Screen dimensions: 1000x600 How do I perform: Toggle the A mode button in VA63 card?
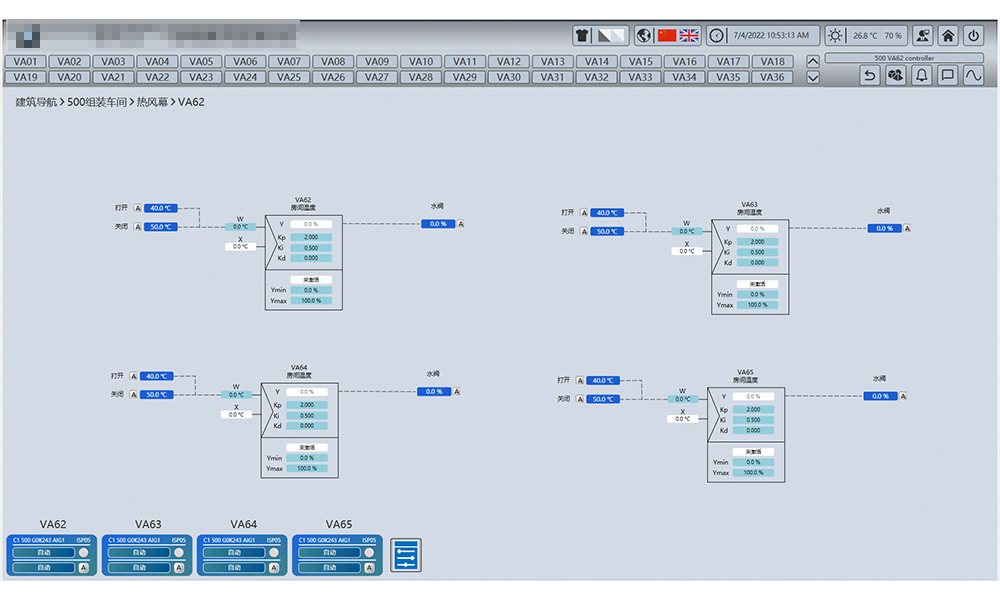click(x=180, y=568)
